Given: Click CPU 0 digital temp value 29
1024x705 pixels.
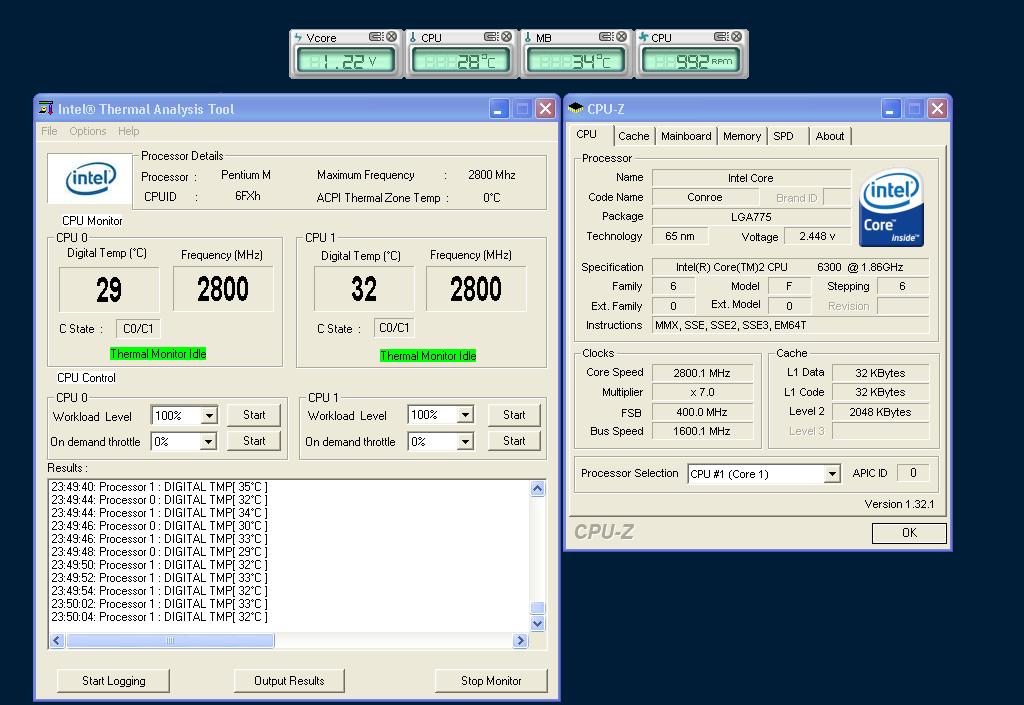Looking at the screenshot, I should [x=109, y=289].
